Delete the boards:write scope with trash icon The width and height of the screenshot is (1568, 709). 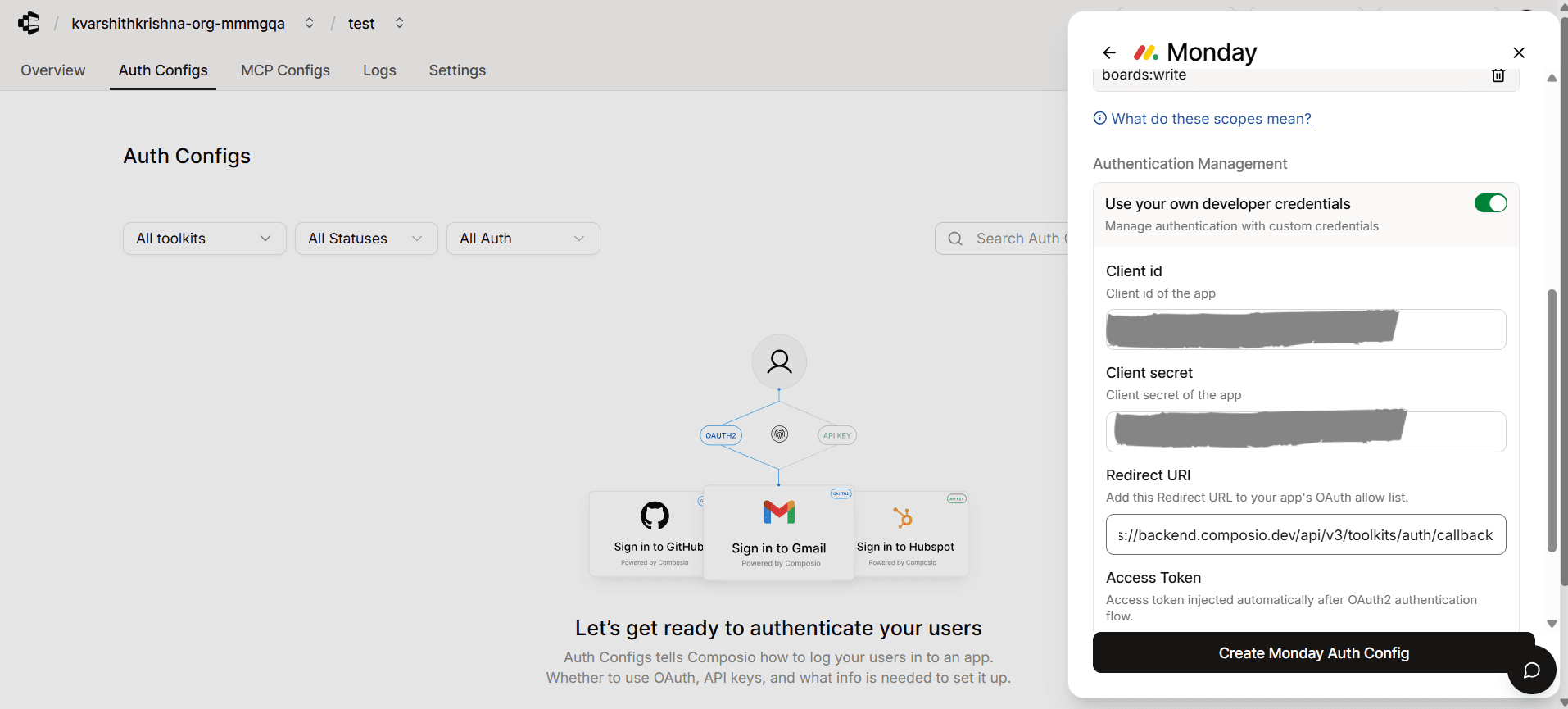tap(1498, 75)
